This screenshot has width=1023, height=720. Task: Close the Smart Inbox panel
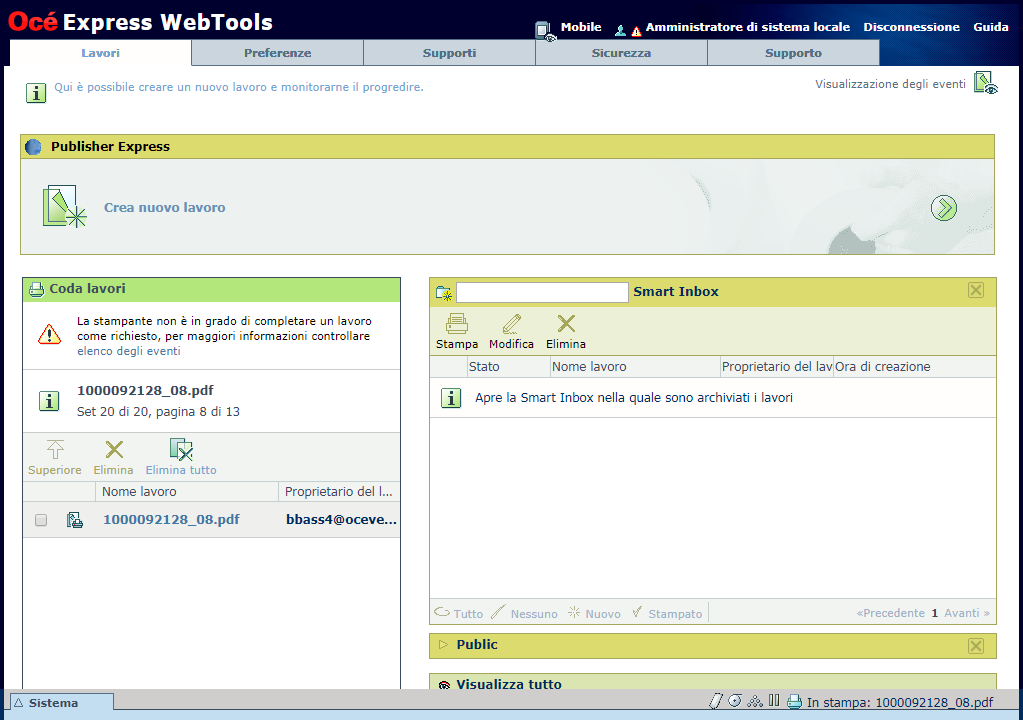pyautogui.click(x=976, y=290)
